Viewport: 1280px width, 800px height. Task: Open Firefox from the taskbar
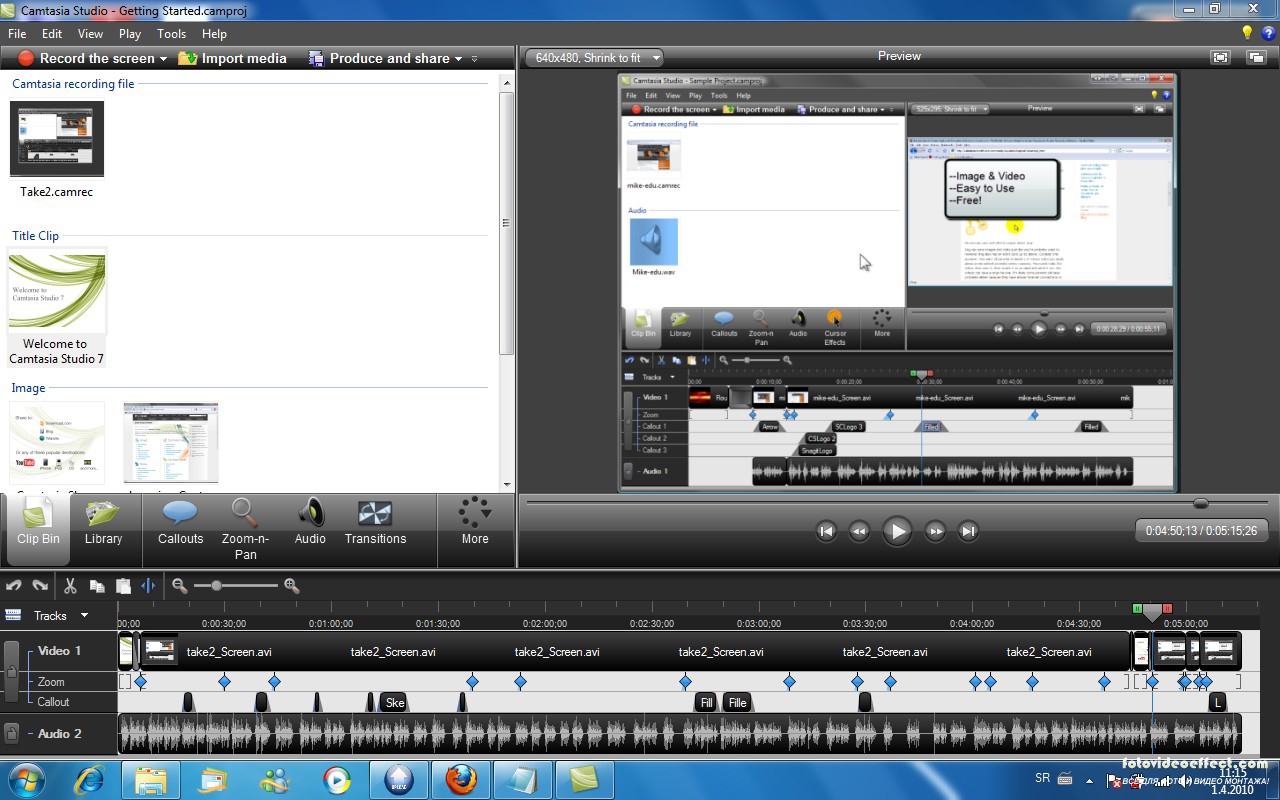(461, 779)
